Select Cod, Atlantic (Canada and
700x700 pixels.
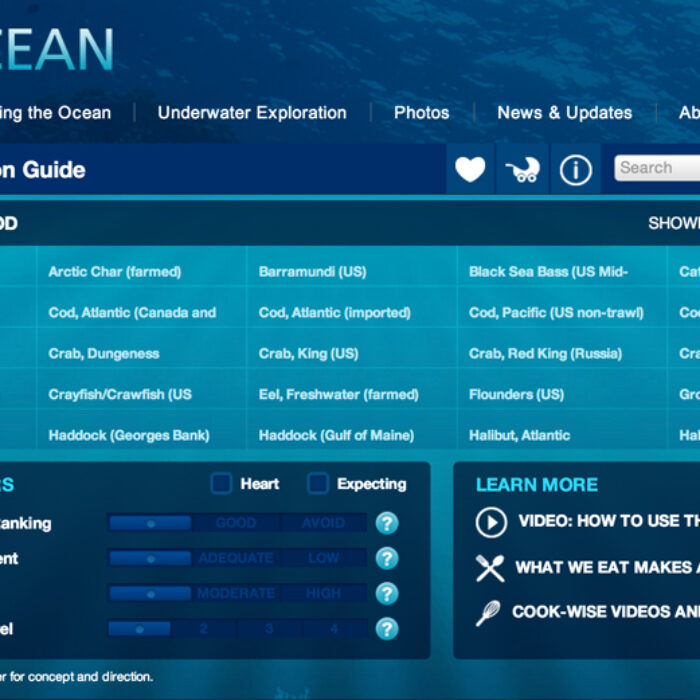tap(132, 312)
